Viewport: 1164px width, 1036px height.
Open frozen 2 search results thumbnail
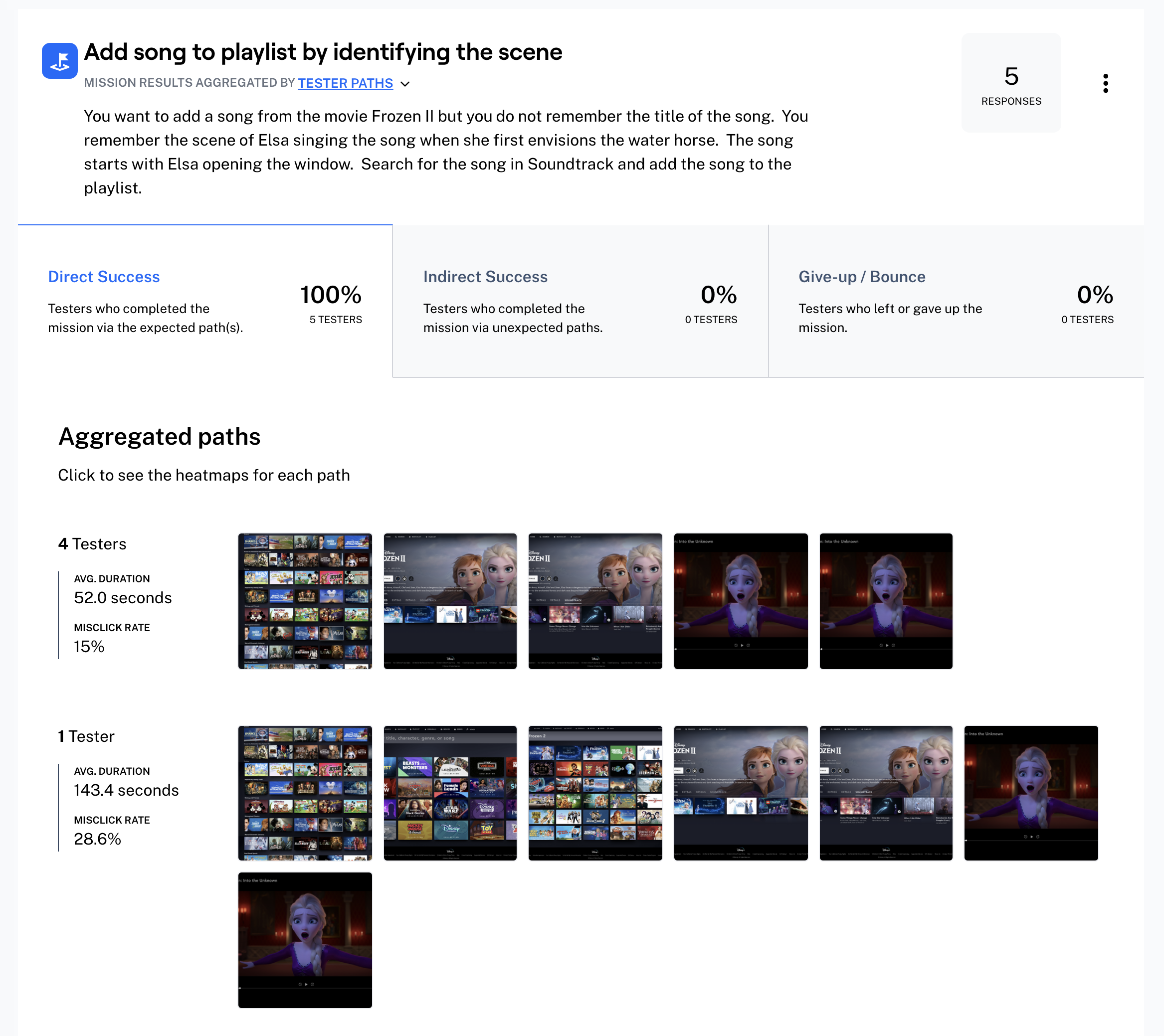tap(595, 792)
